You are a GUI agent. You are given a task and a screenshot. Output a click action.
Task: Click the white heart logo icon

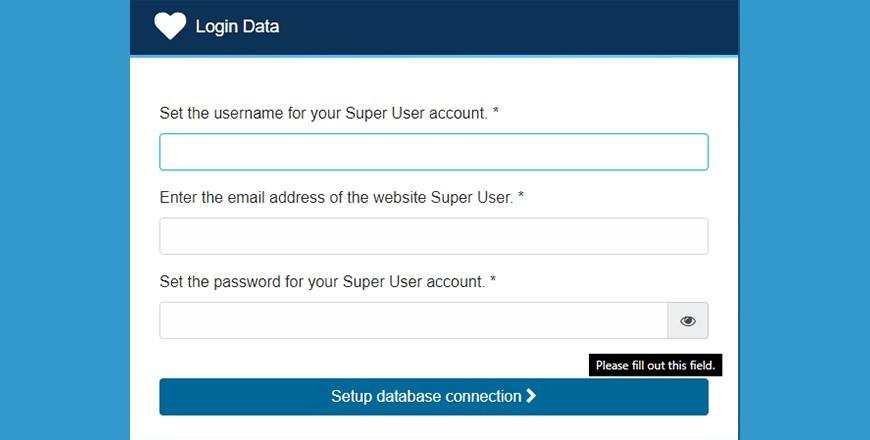coord(170,26)
